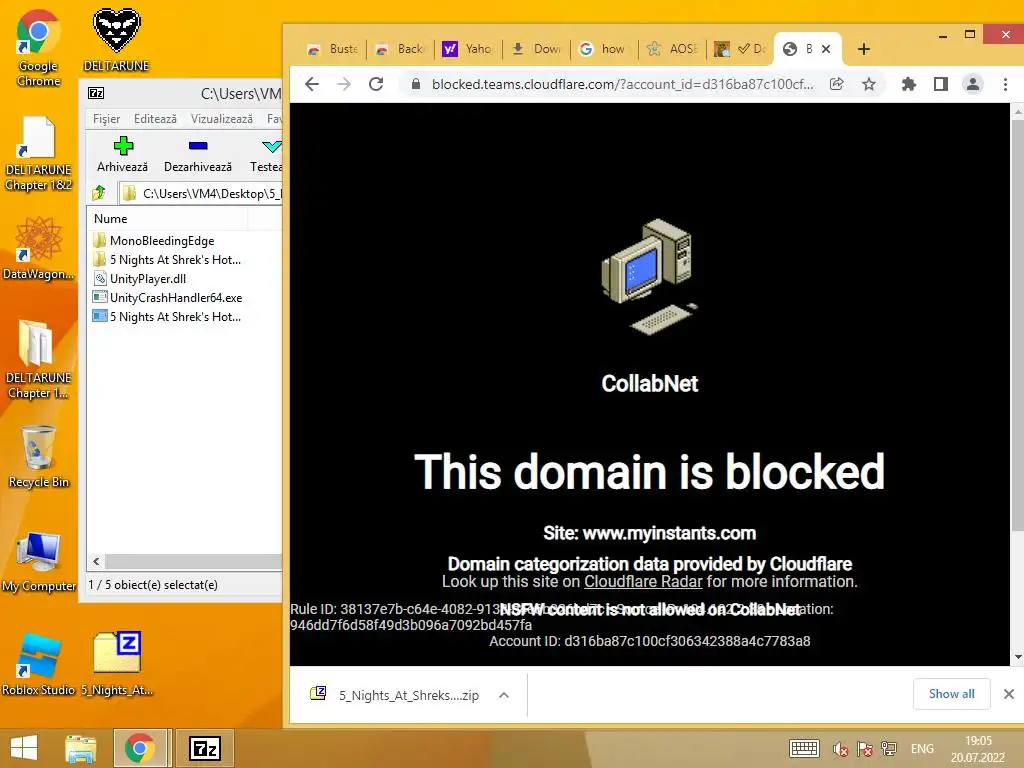Dismiss the Chrome downloads bar
The width and height of the screenshot is (1024, 768).
click(1009, 694)
